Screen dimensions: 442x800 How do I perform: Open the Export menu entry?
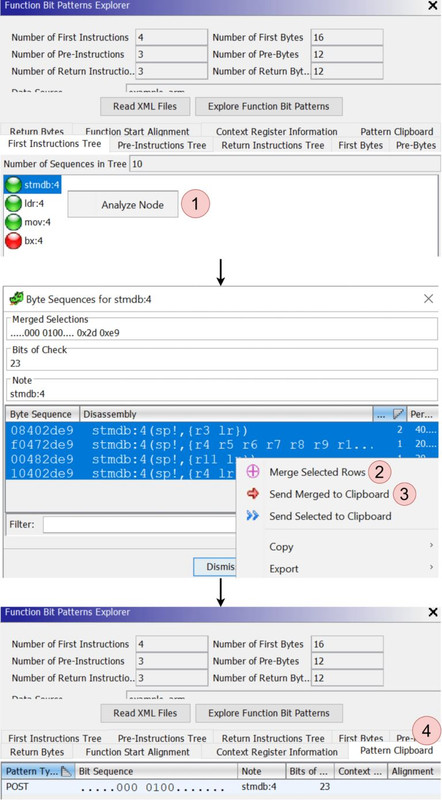284,568
